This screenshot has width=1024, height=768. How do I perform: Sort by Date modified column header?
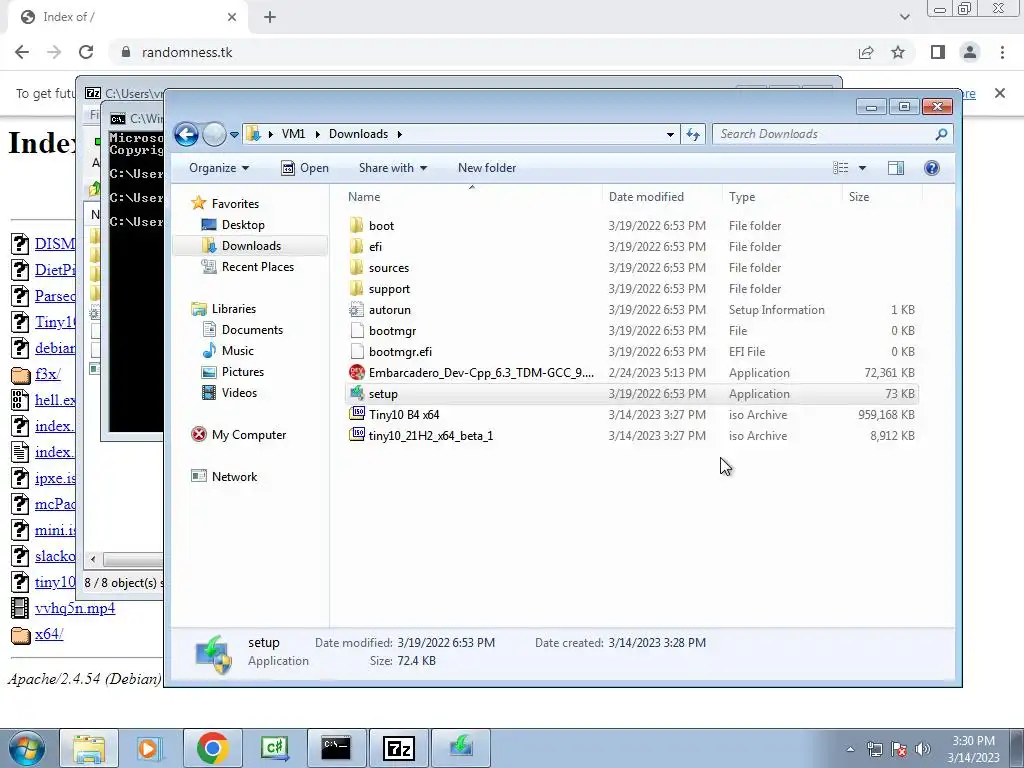point(662,197)
